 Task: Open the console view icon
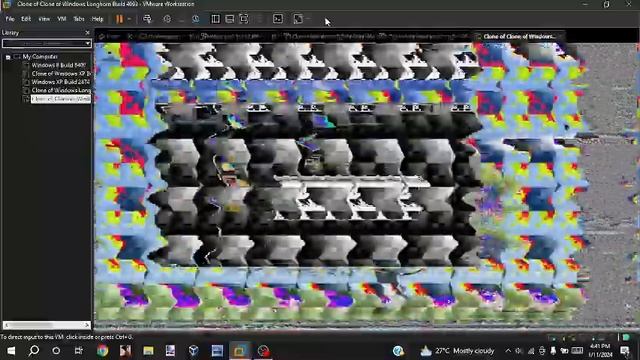point(278,19)
